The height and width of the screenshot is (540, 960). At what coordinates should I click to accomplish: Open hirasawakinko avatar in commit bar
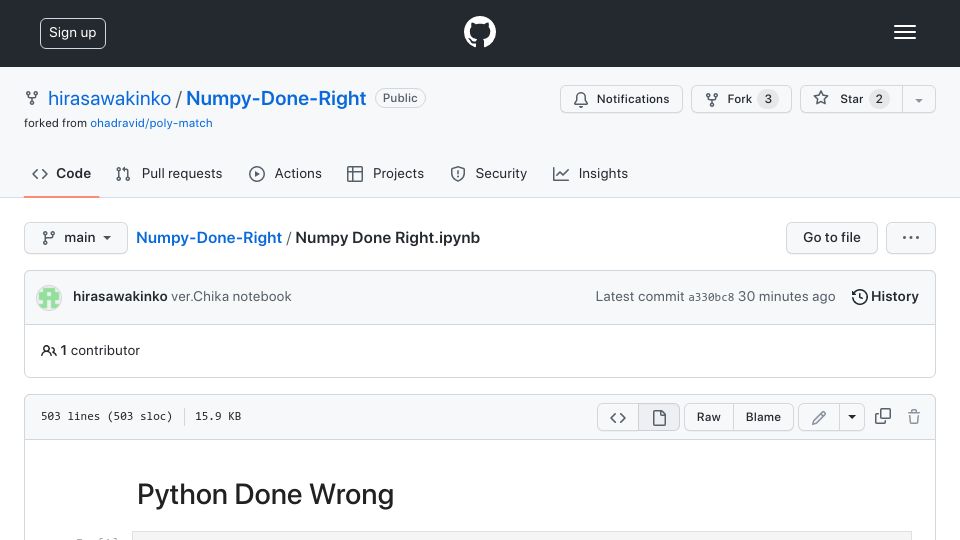[49, 298]
